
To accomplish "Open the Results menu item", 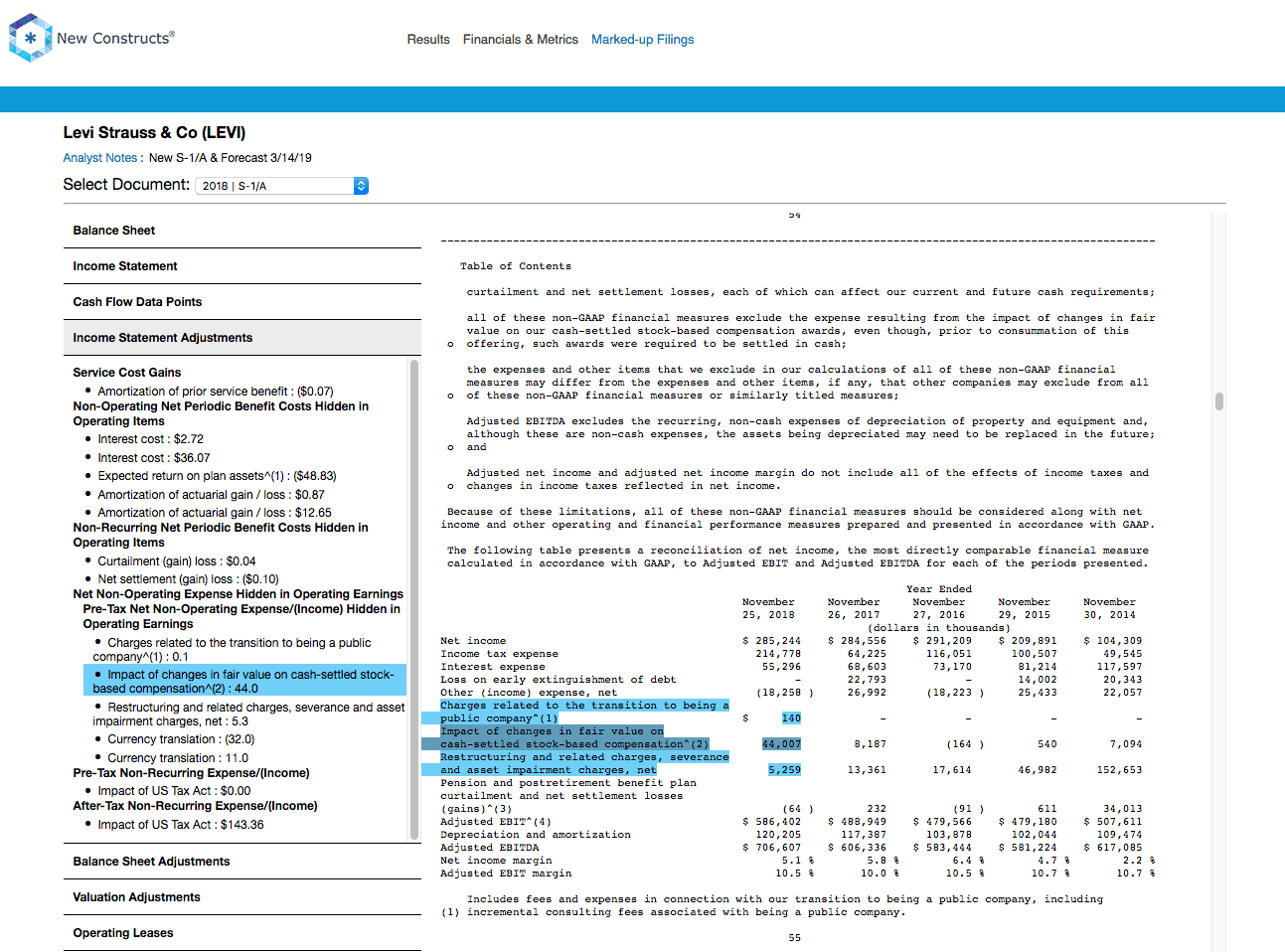I will 428,40.
